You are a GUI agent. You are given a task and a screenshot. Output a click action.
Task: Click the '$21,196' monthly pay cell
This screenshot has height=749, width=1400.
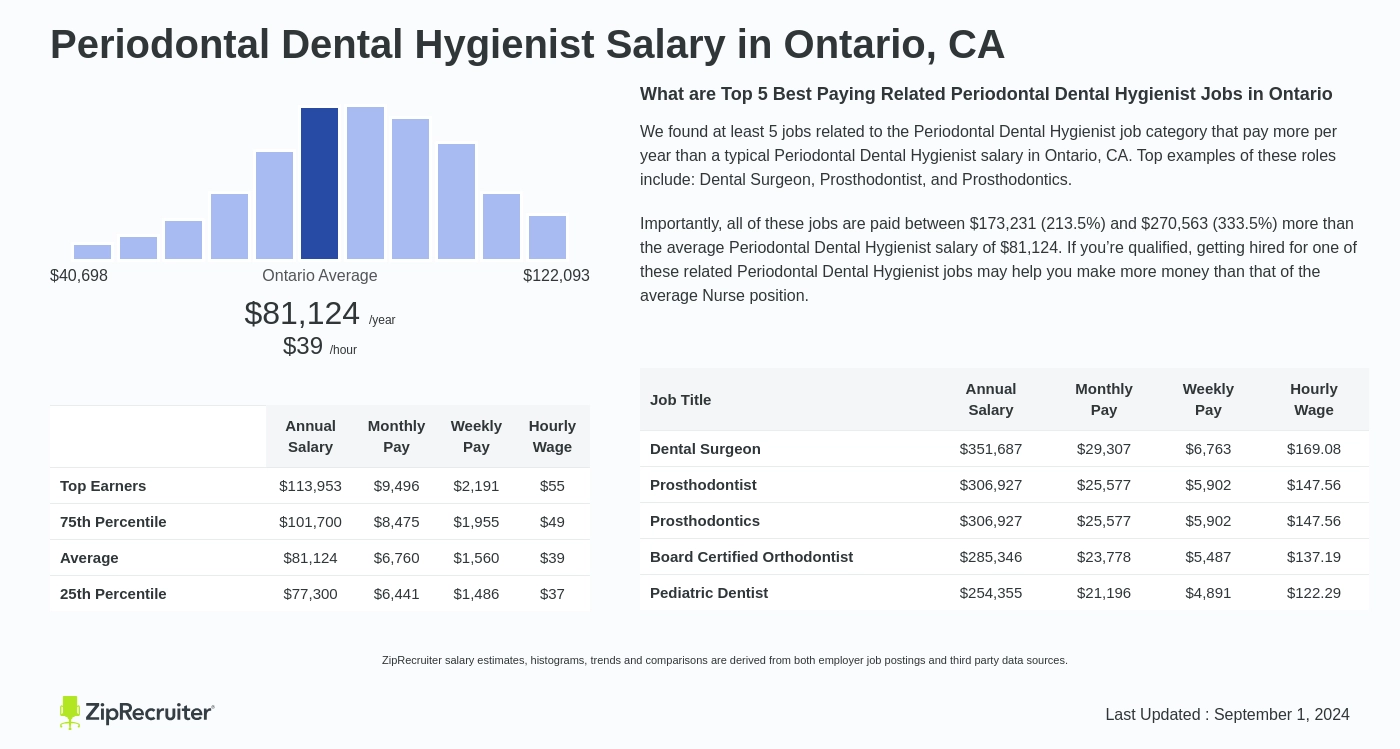1104,593
